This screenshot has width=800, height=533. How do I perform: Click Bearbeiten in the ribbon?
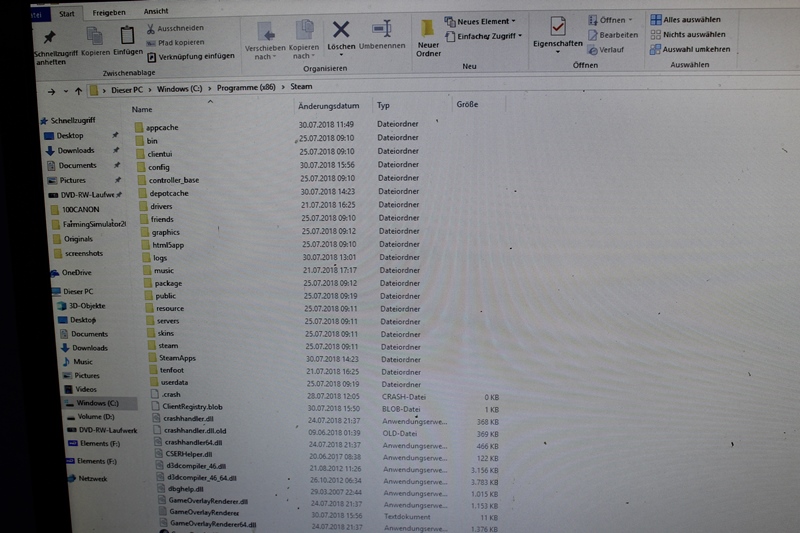click(613, 35)
